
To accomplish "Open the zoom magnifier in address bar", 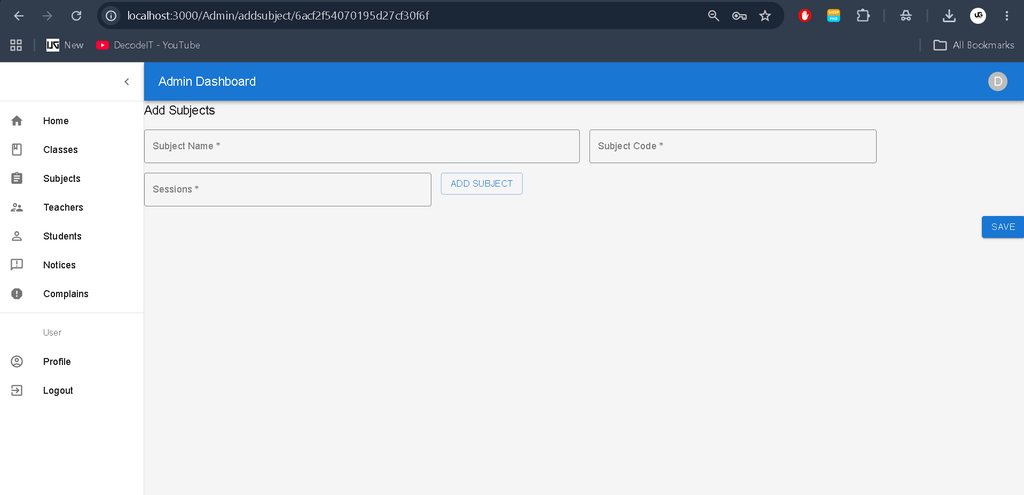I will click(713, 16).
